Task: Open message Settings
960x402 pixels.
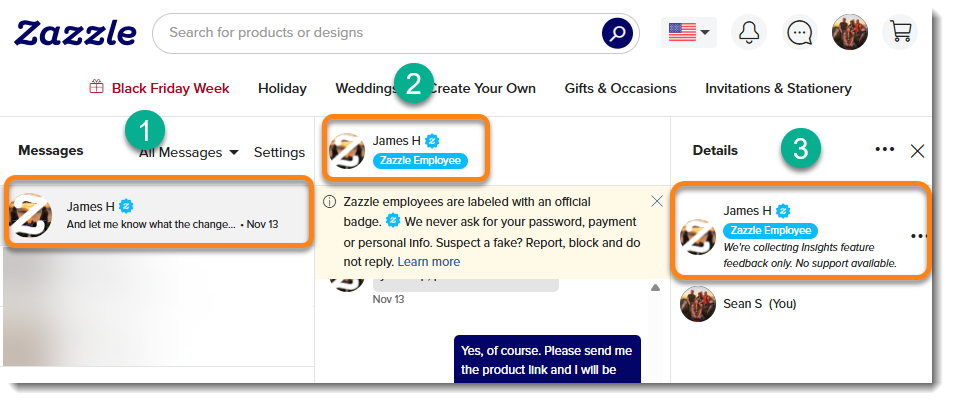Action: tap(279, 152)
